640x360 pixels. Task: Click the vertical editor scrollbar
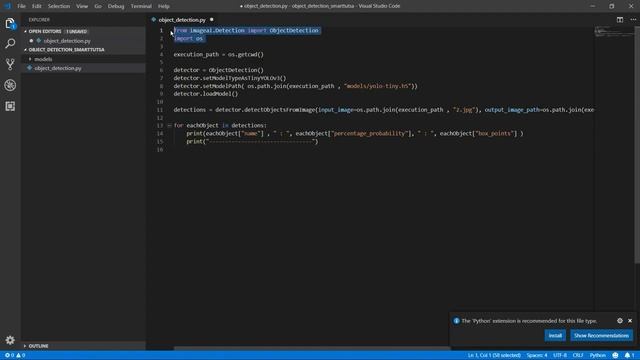[x=637, y=145]
